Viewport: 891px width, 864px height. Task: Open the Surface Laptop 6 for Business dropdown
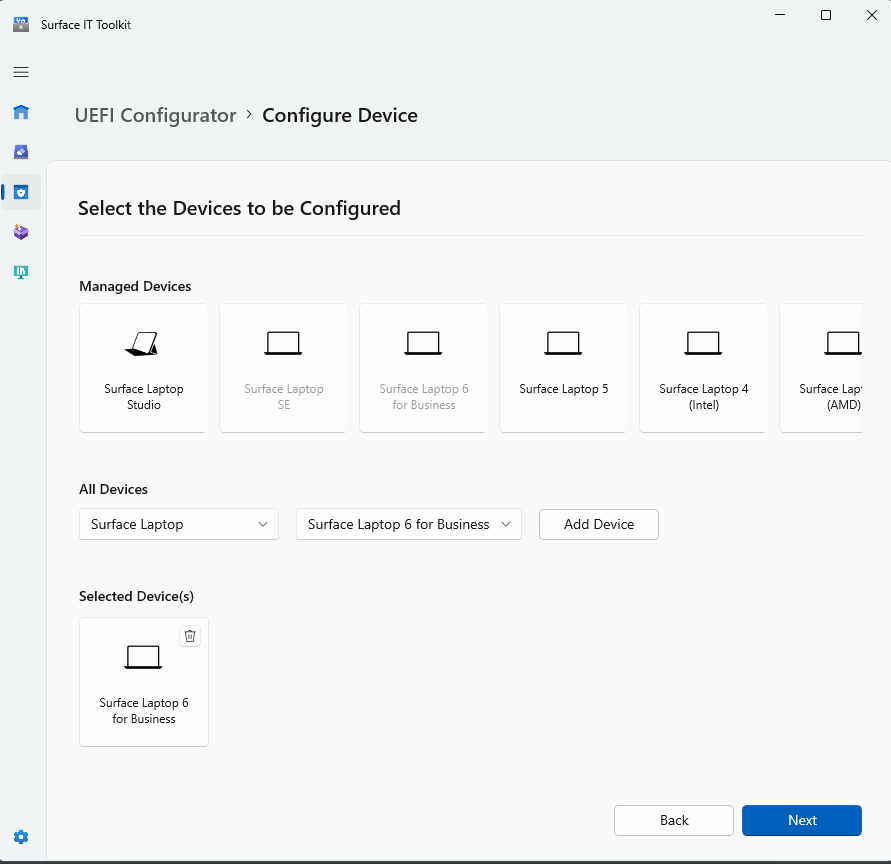point(408,524)
